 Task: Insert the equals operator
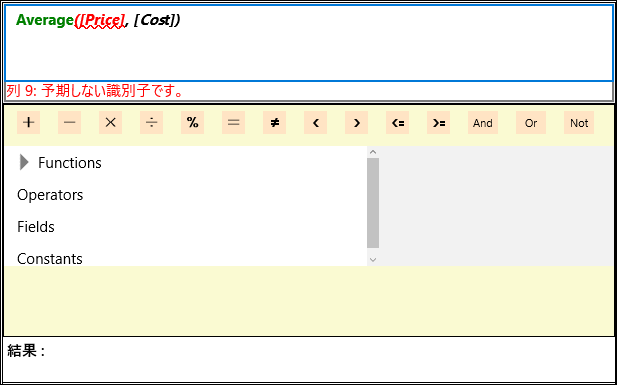coord(233,123)
